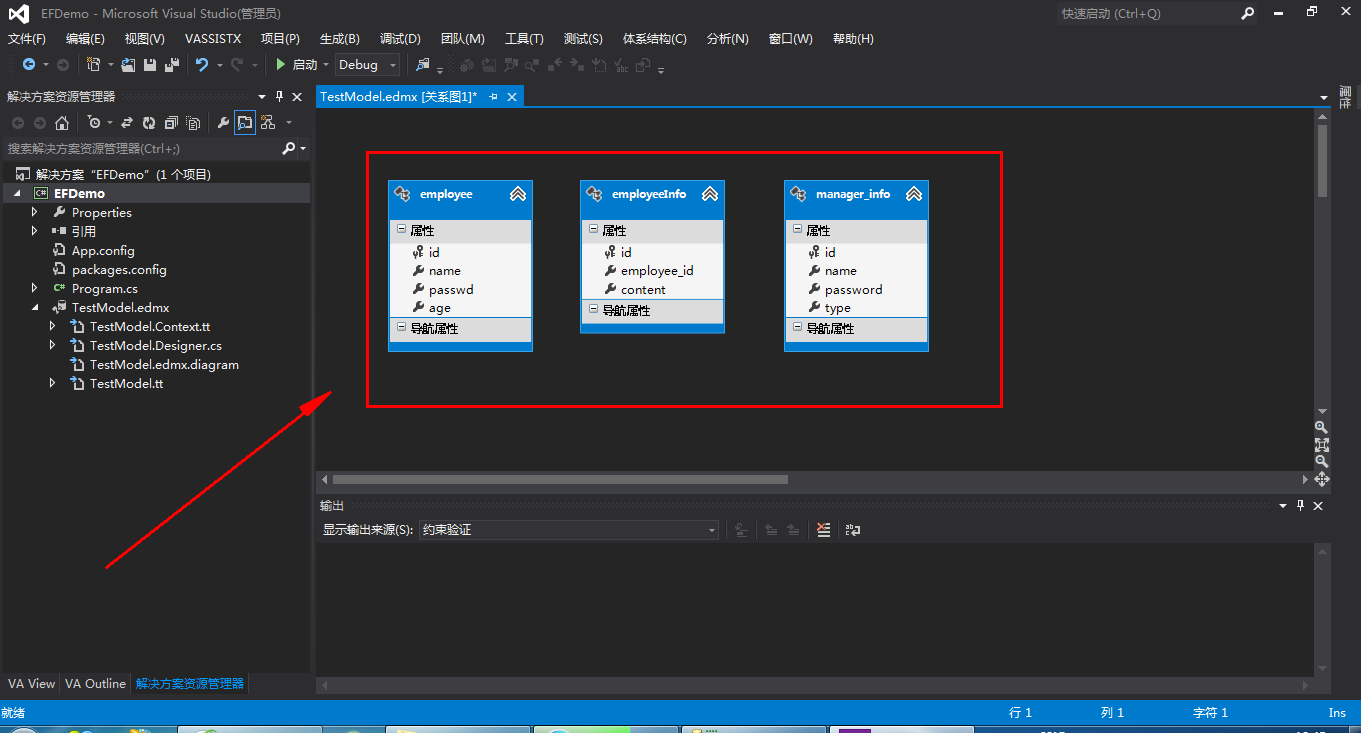Image resolution: width=1361 pixels, height=733 pixels.
Task: Click the Open File toolbar icon
Action: [128, 65]
